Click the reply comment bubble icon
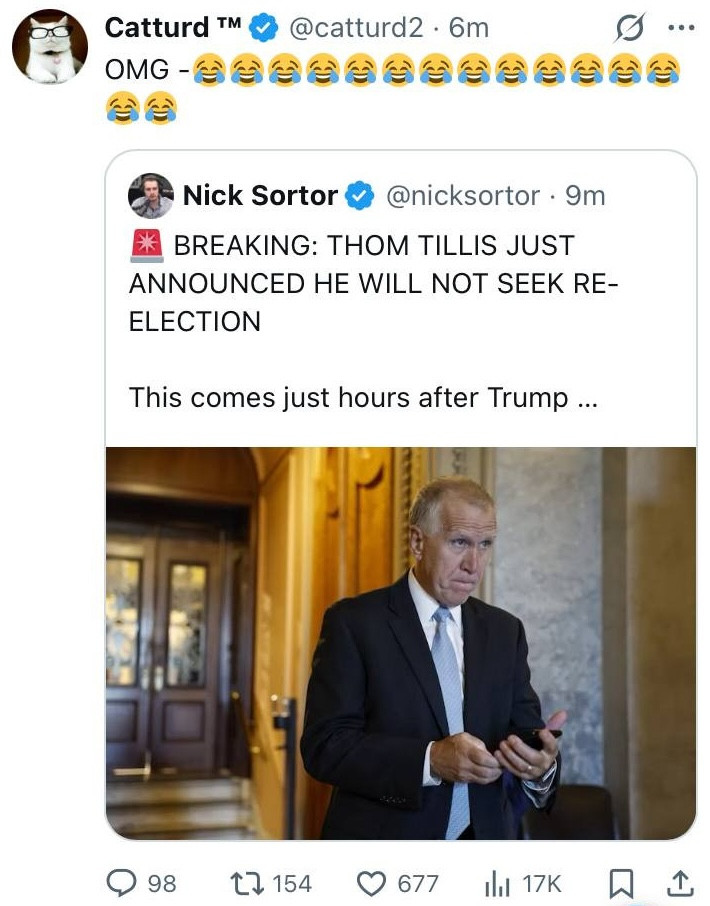This screenshot has height=906, width=710. [122, 883]
